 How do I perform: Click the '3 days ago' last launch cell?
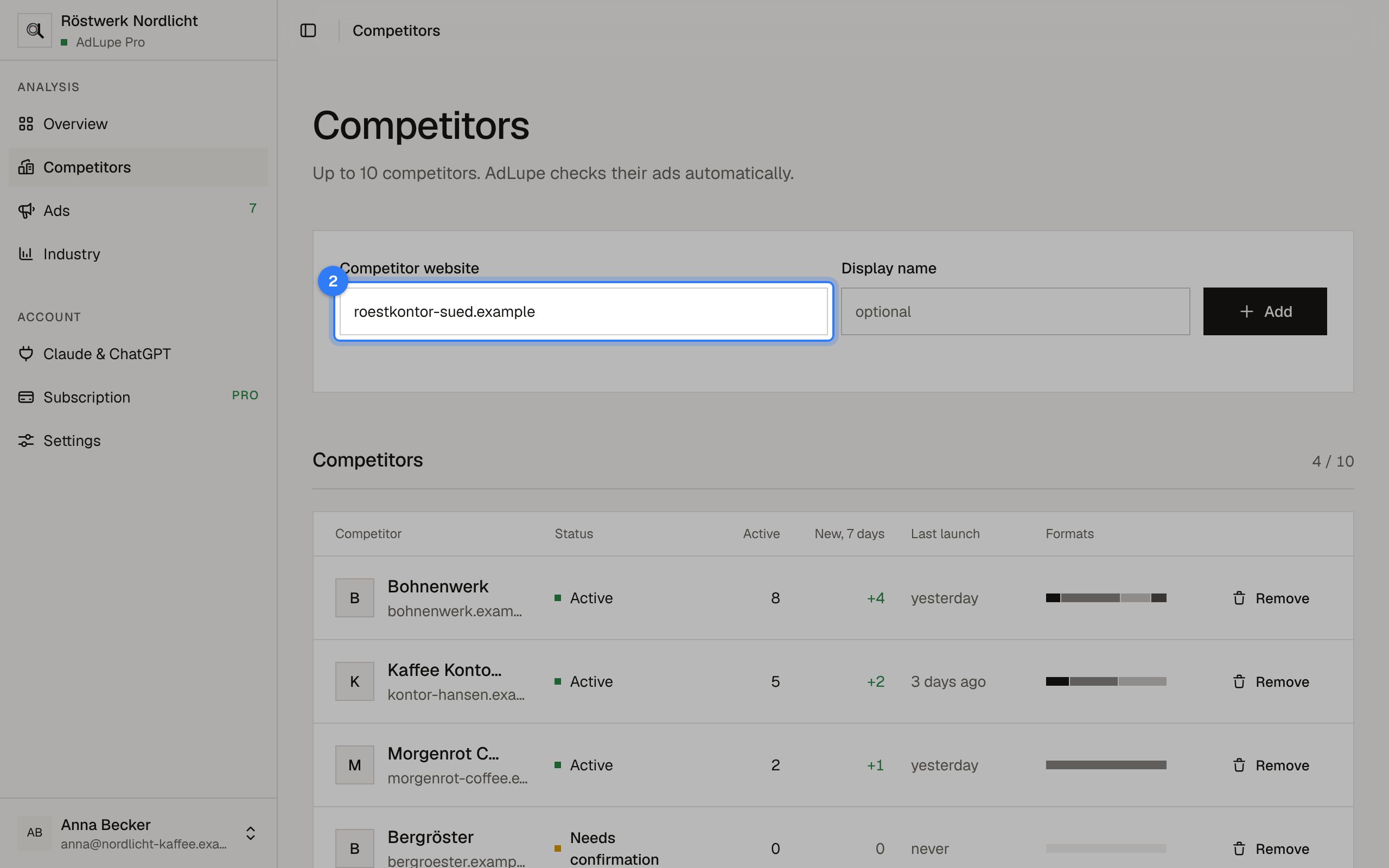[x=948, y=681]
